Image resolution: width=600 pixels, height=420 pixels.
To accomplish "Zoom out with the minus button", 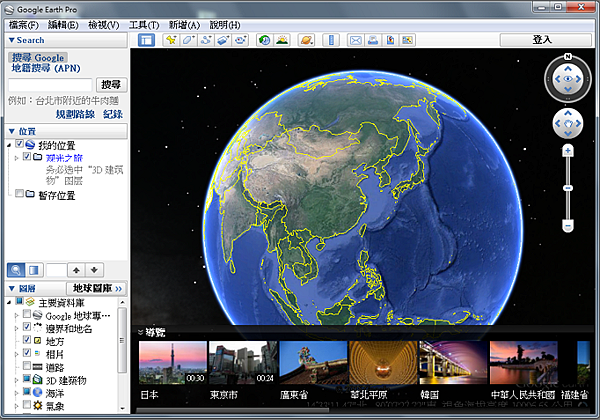I will coord(568,226).
